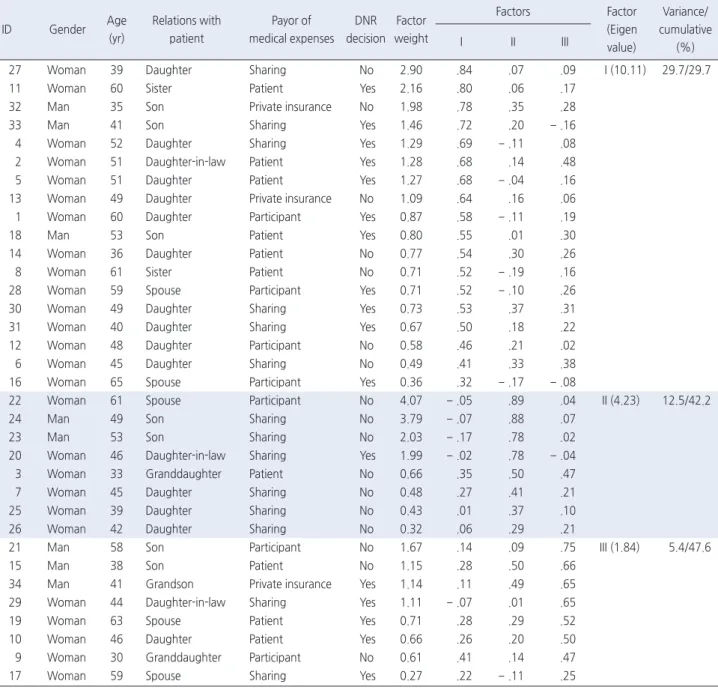Click eigenvalue entry 'III (1.84)'
This screenshot has height=690, width=718.
619,547
